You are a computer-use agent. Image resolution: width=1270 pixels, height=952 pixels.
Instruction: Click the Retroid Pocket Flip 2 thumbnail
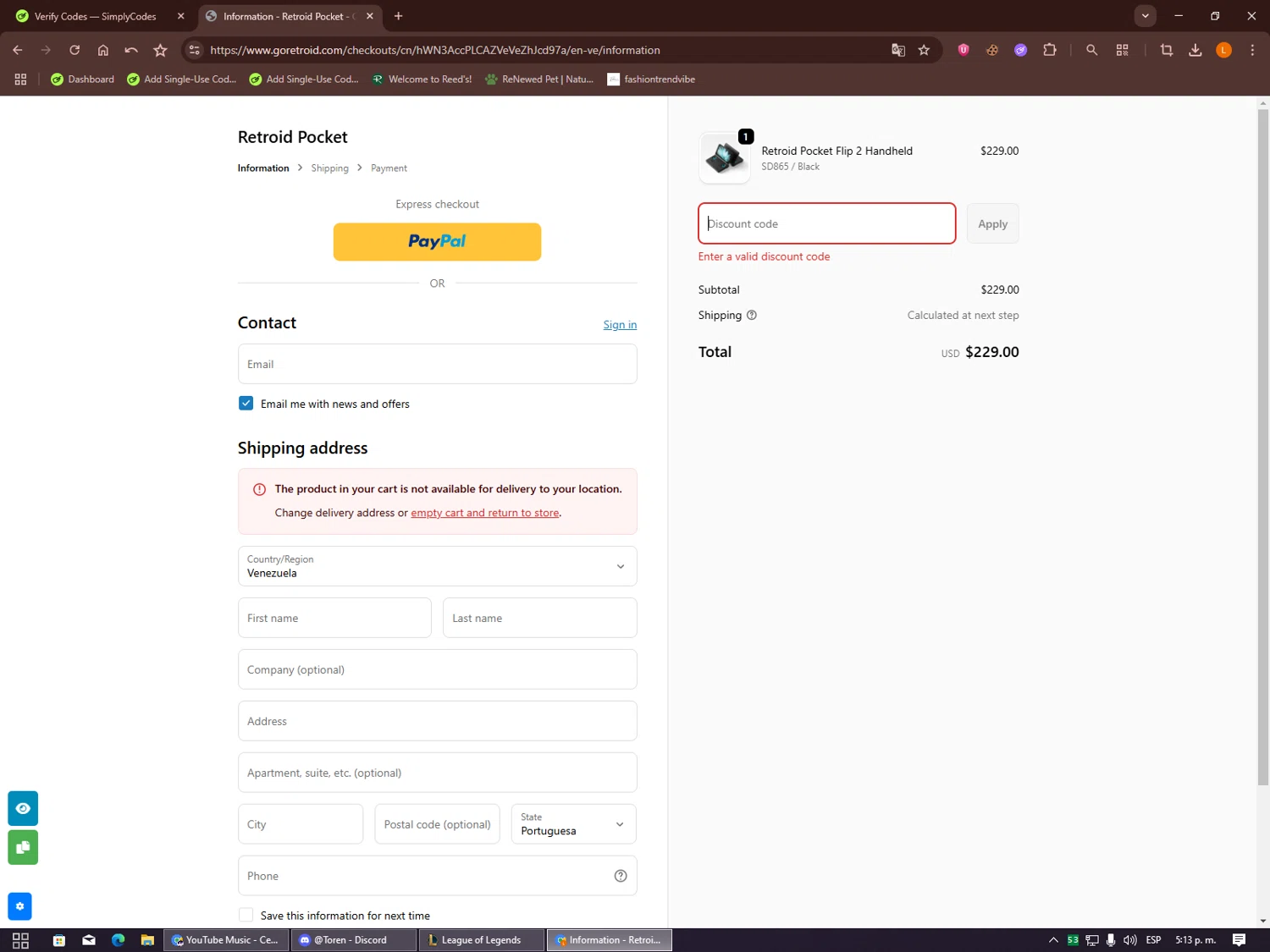click(x=725, y=157)
